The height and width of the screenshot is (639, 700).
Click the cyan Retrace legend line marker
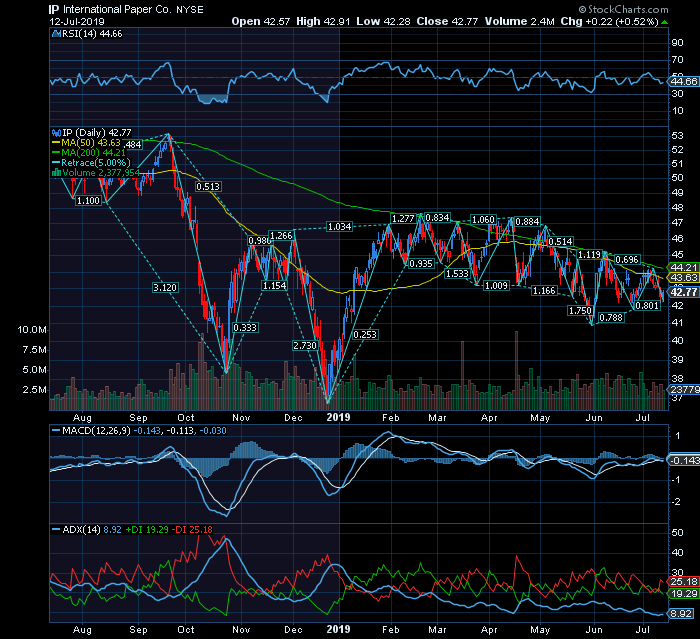click(x=56, y=163)
